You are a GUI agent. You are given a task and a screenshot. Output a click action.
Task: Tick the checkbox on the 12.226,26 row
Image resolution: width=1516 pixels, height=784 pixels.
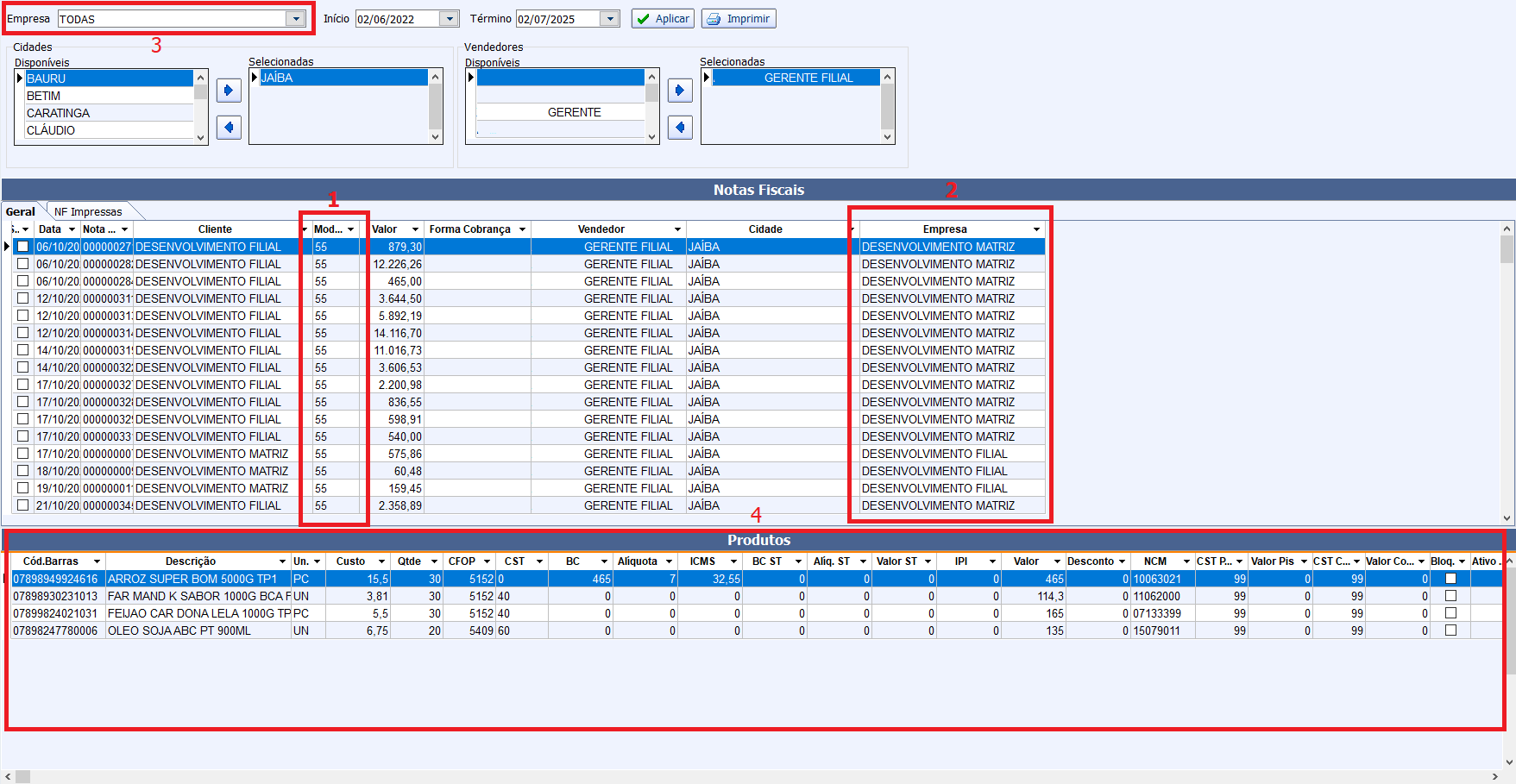tap(23, 264)
